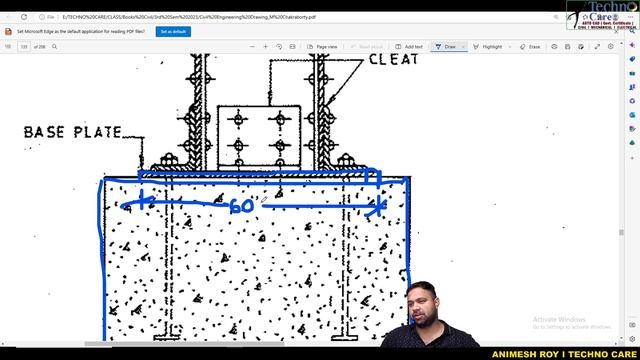This screenshot has height=360, width=640.
Task: Refresh the page in Edge
Action: [24, 17]
